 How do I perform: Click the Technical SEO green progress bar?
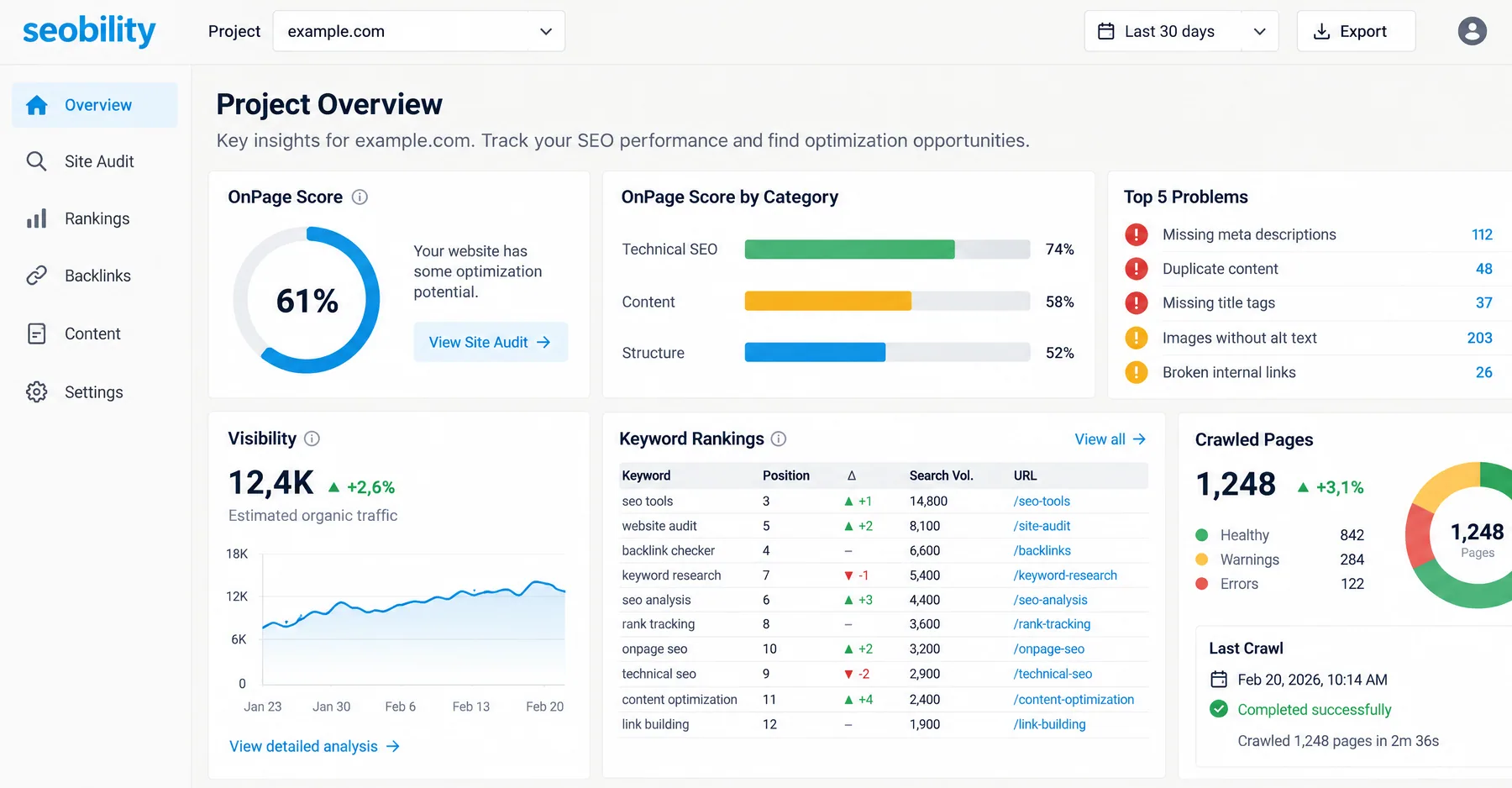(849, 250)
